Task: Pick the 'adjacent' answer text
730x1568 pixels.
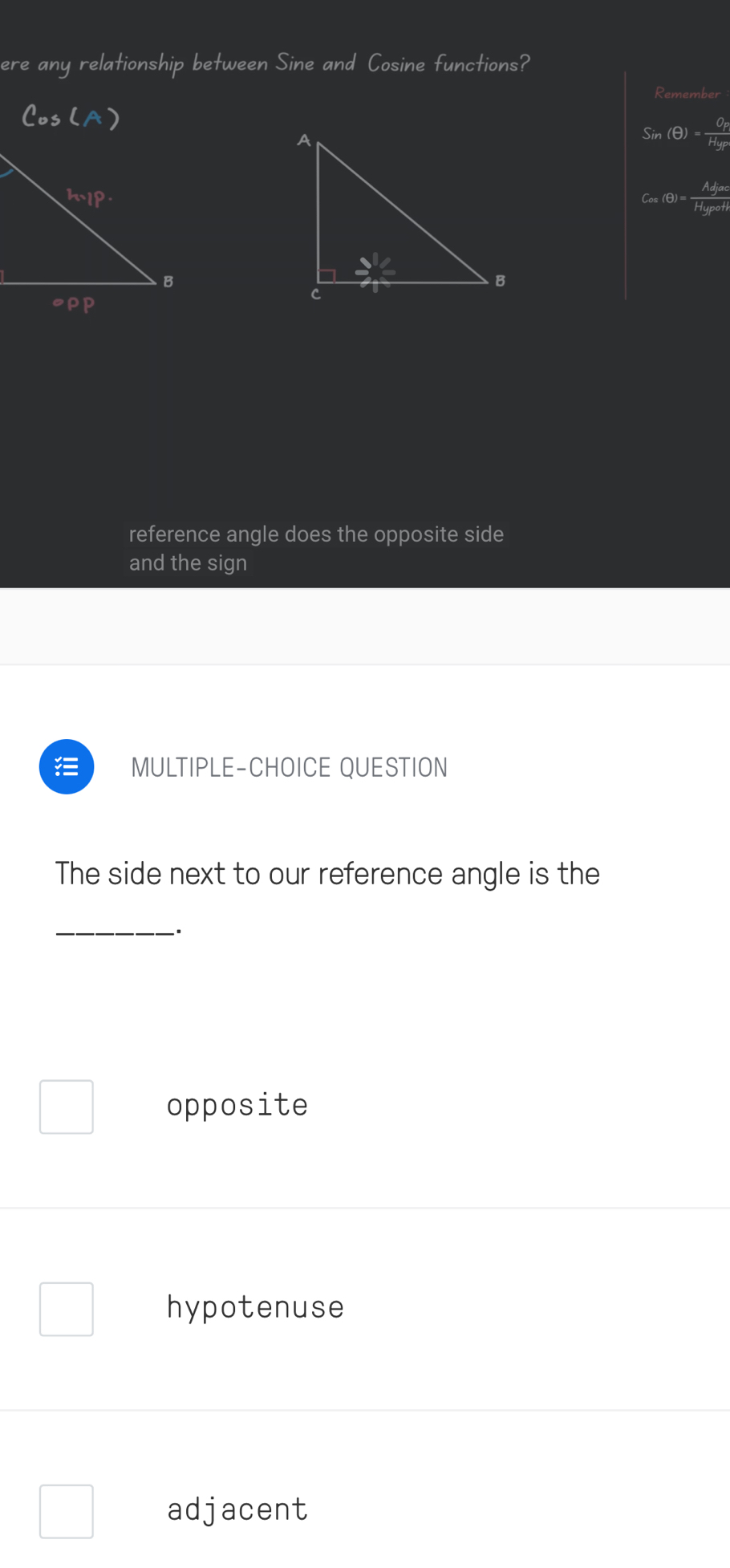Action: [237, 1509]
